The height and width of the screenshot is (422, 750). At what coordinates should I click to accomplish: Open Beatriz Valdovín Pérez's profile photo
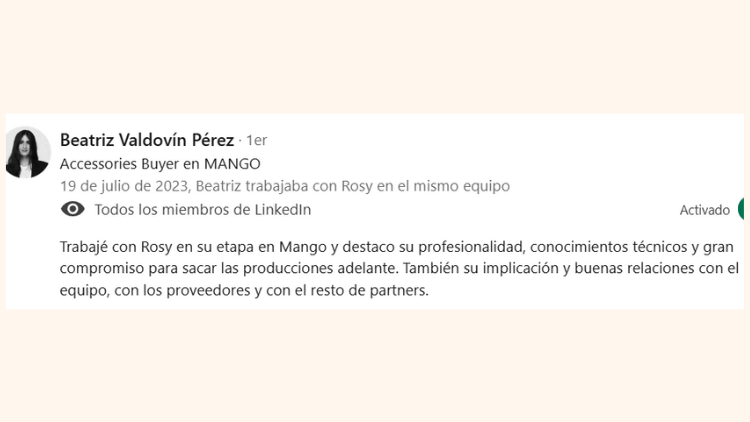click(x=27, y=152)
